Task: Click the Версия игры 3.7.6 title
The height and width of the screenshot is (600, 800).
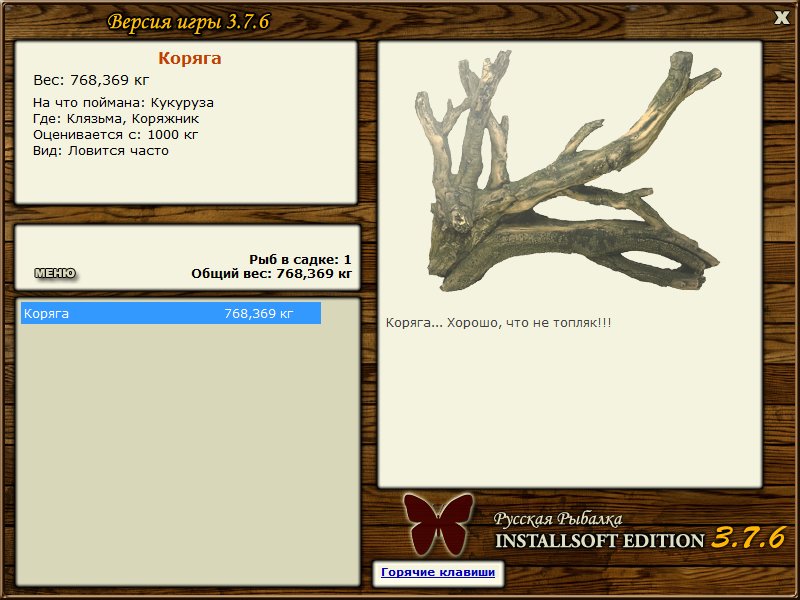Action: pos(189,22)
